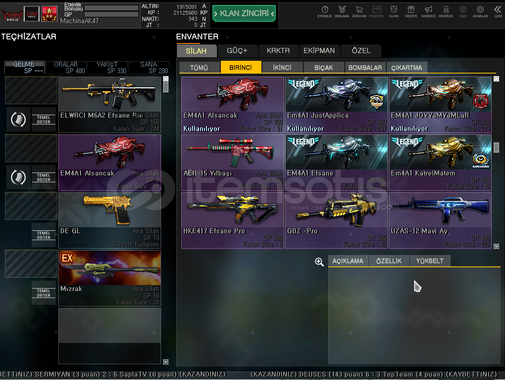Image resolution: width=505 pixels, height=380 pixels.
Task: Select the UZAS-12 Mavi Ay weapon thumbnail
Action: coord(440,220)
